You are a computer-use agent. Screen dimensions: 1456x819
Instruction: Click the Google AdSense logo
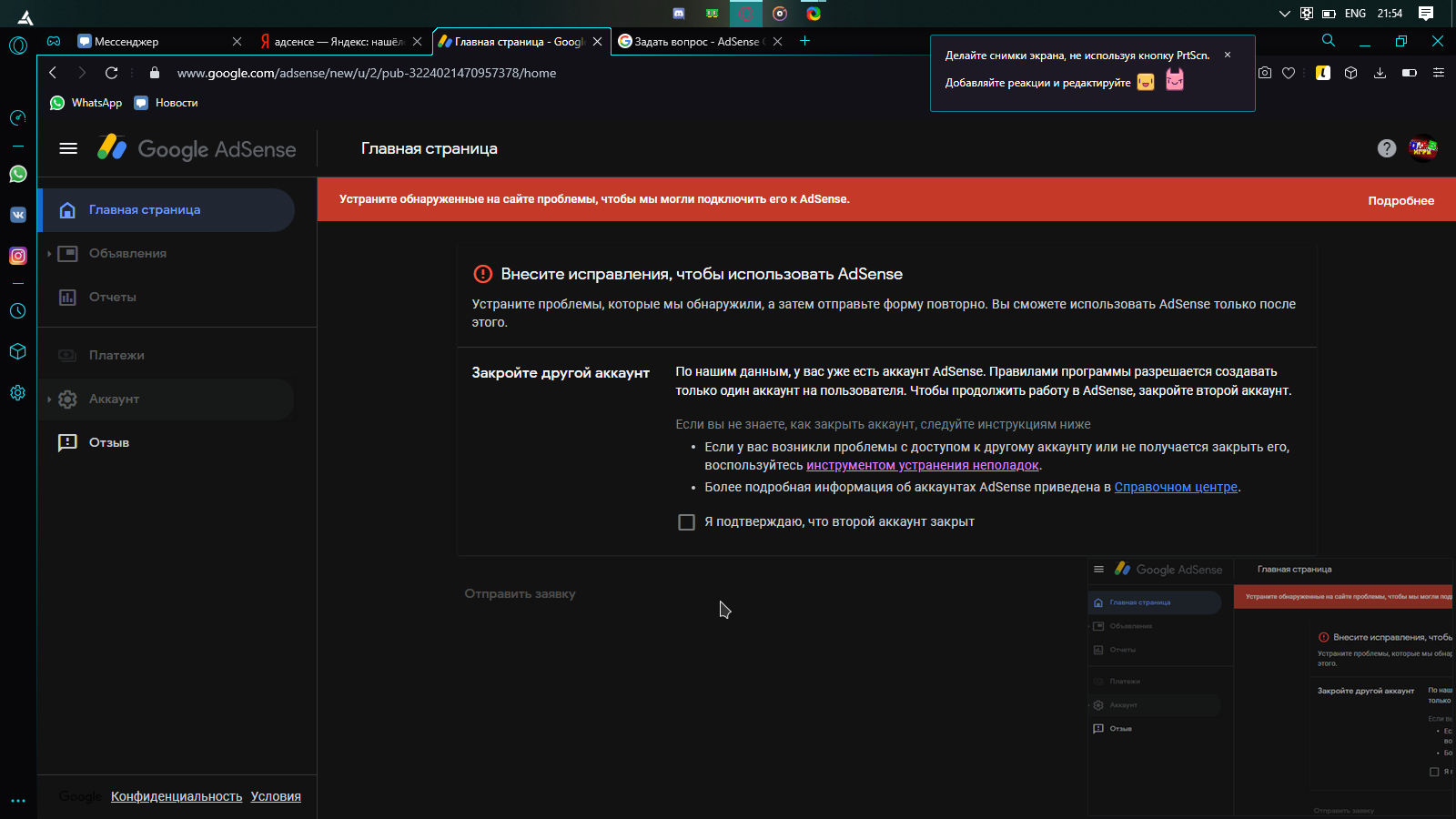[x=197, y=148]
